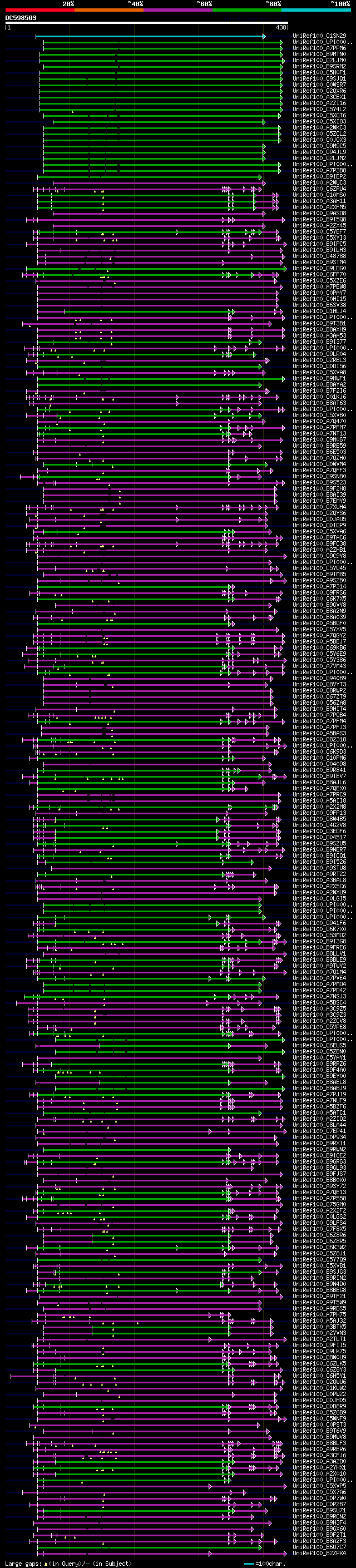Click UniRef100_Q0WSR7 label
The width and height of the screenshot is (356, 1568).
click(x=319, y=85)
